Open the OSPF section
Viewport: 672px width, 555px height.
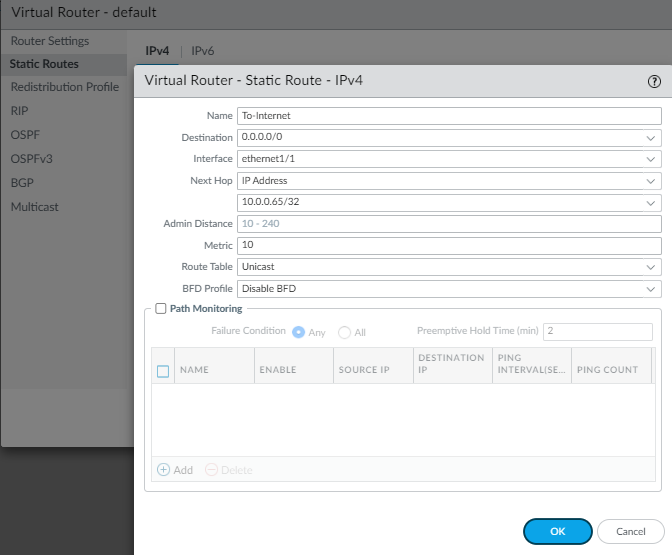[25, 135]
